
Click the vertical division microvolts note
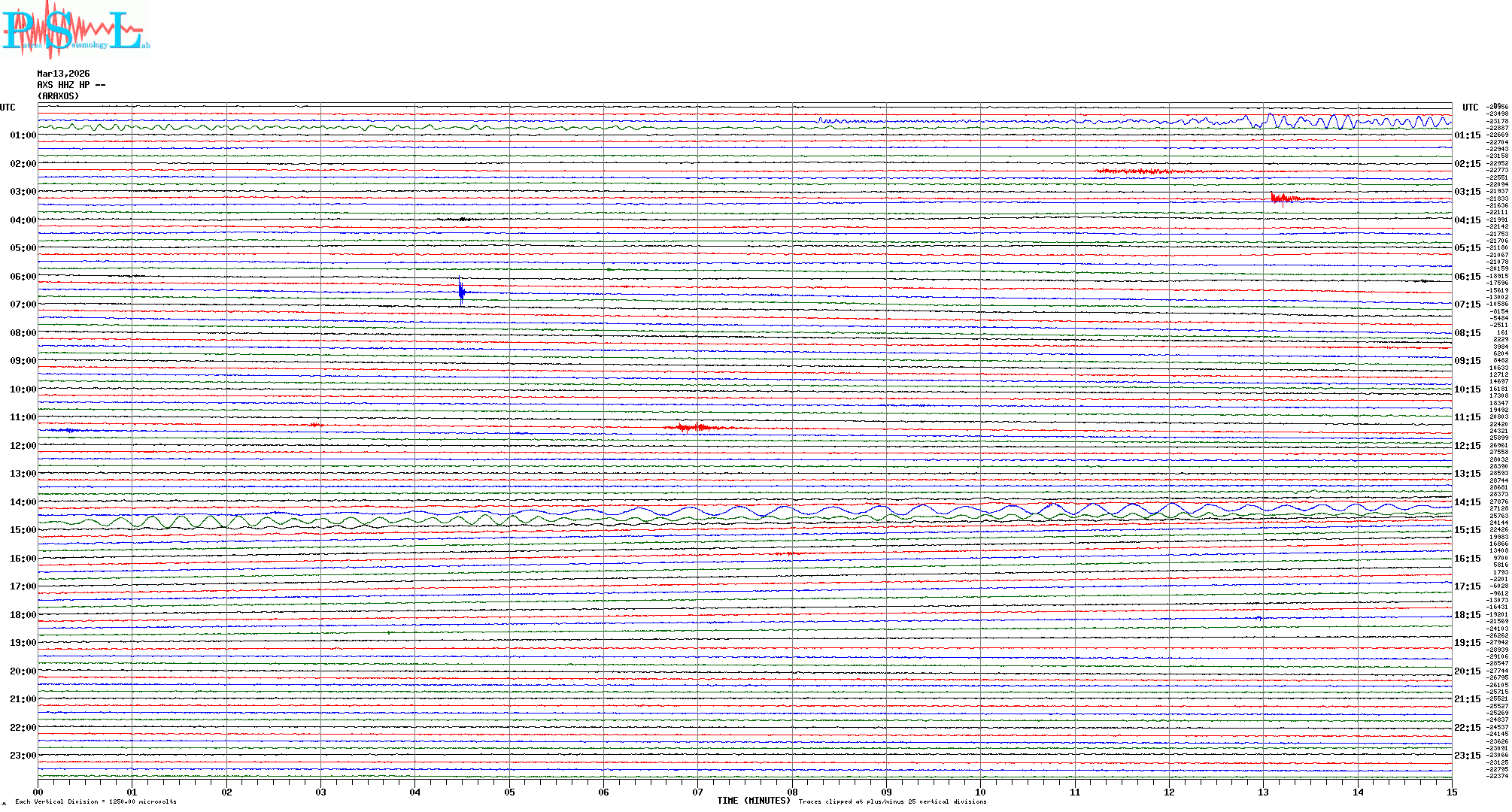[x=96, y=802]
